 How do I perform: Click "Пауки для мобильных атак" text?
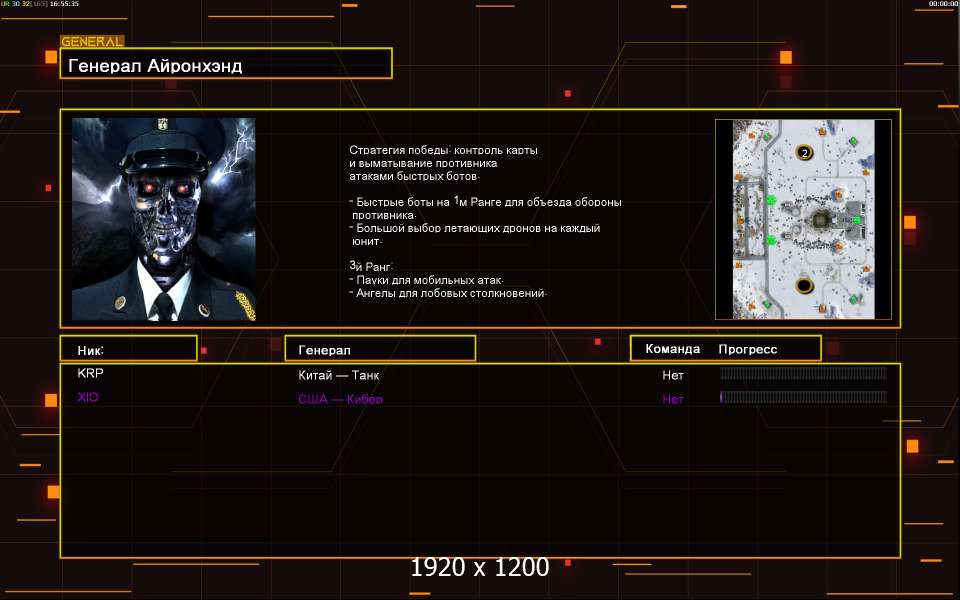426,280
